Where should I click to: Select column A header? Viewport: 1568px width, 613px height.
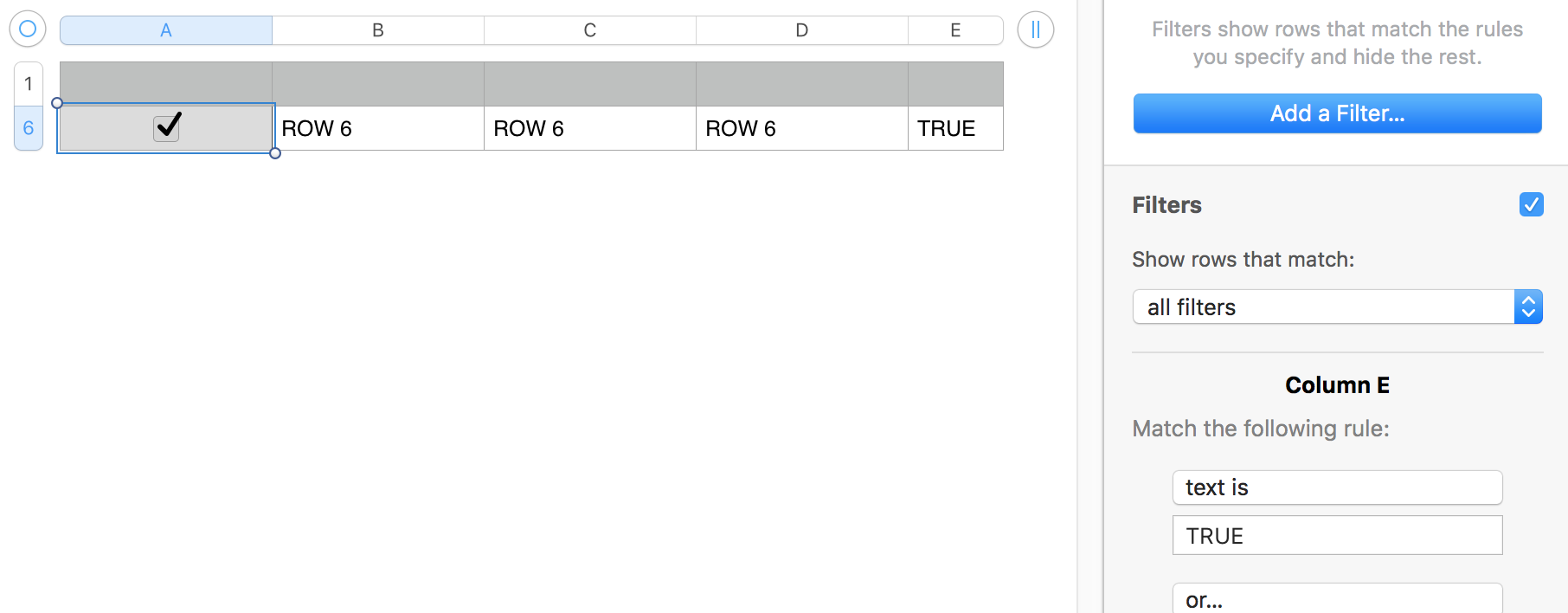(166, 30)
